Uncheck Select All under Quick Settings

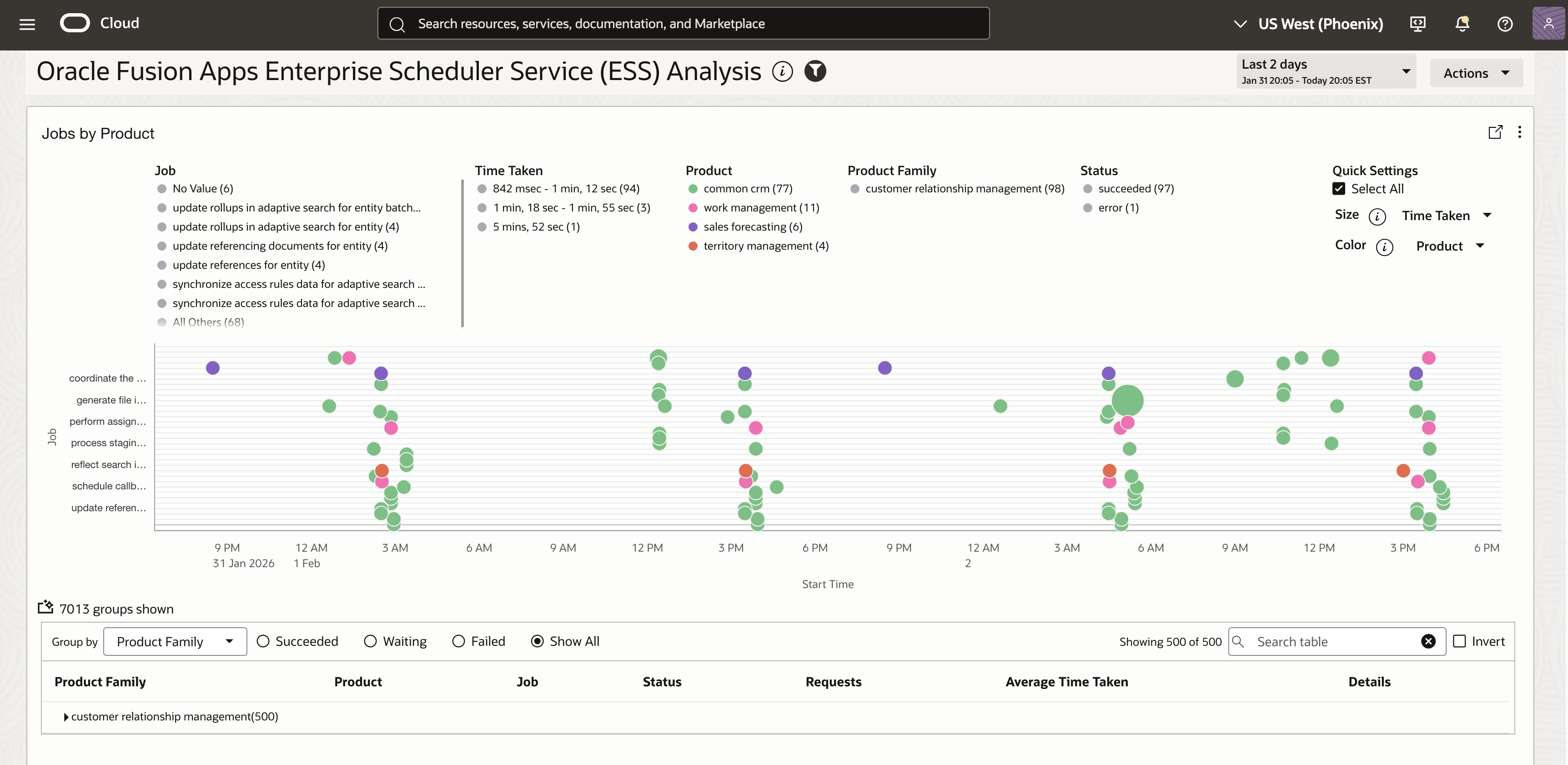click(1338, 188)
